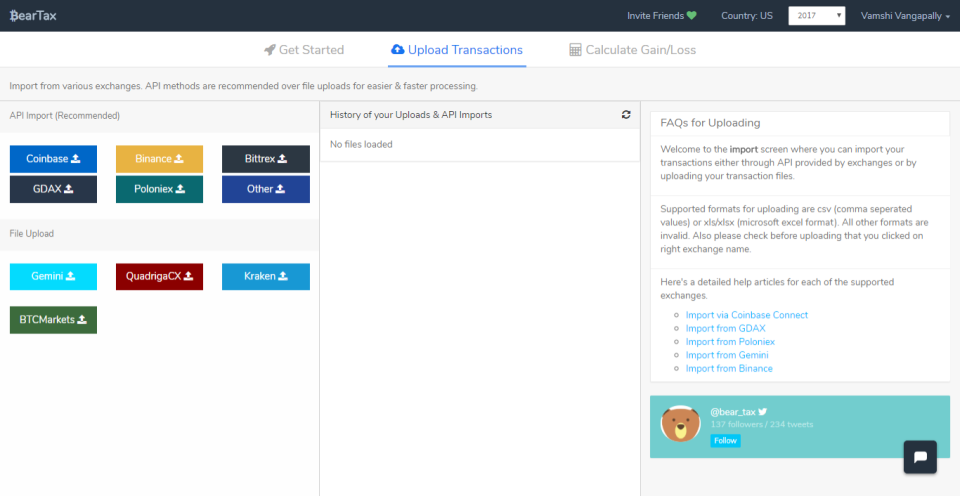
Task: Click the Binance API import button
Action: 159,159
